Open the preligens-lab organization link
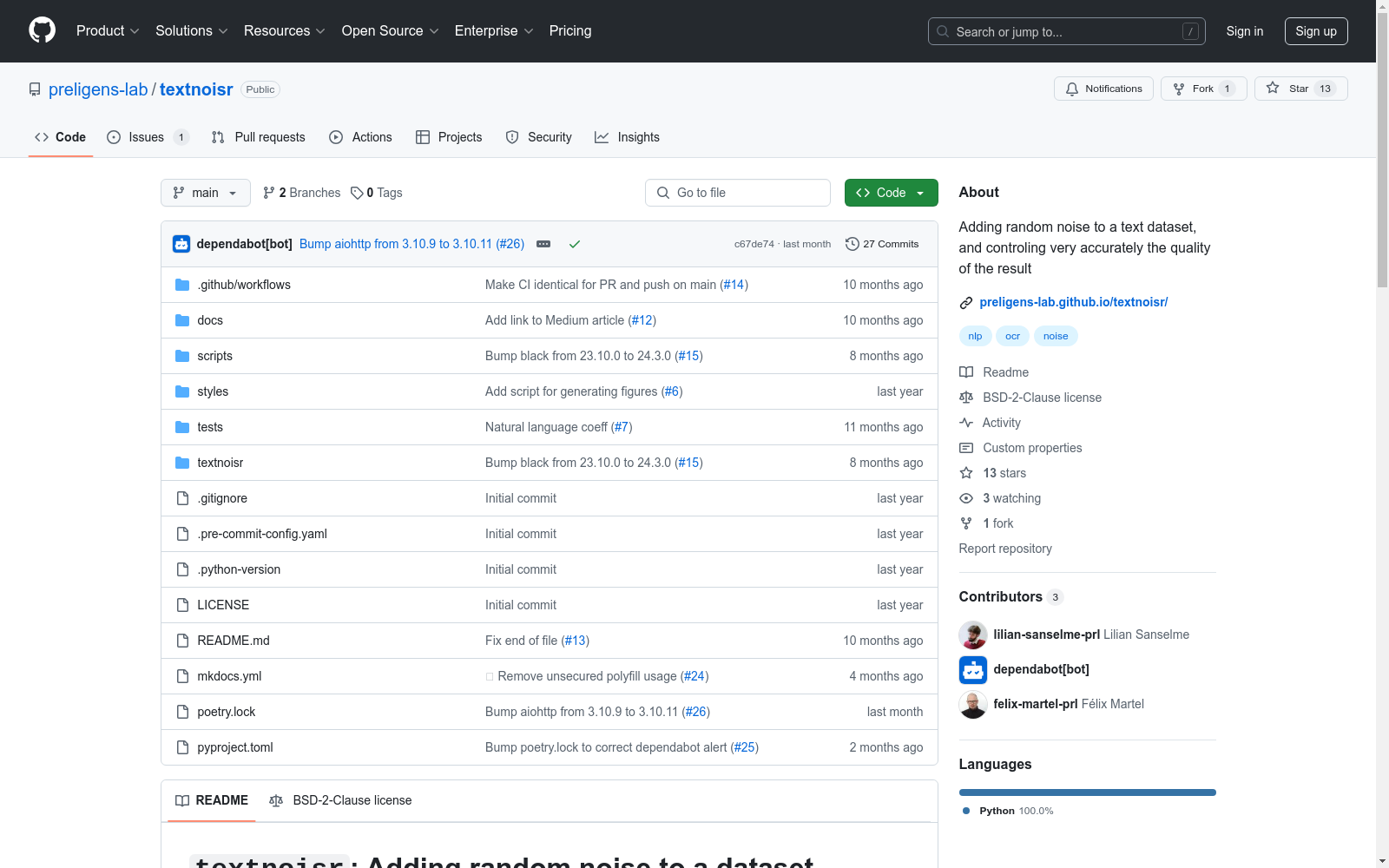 tap(98, 89)
